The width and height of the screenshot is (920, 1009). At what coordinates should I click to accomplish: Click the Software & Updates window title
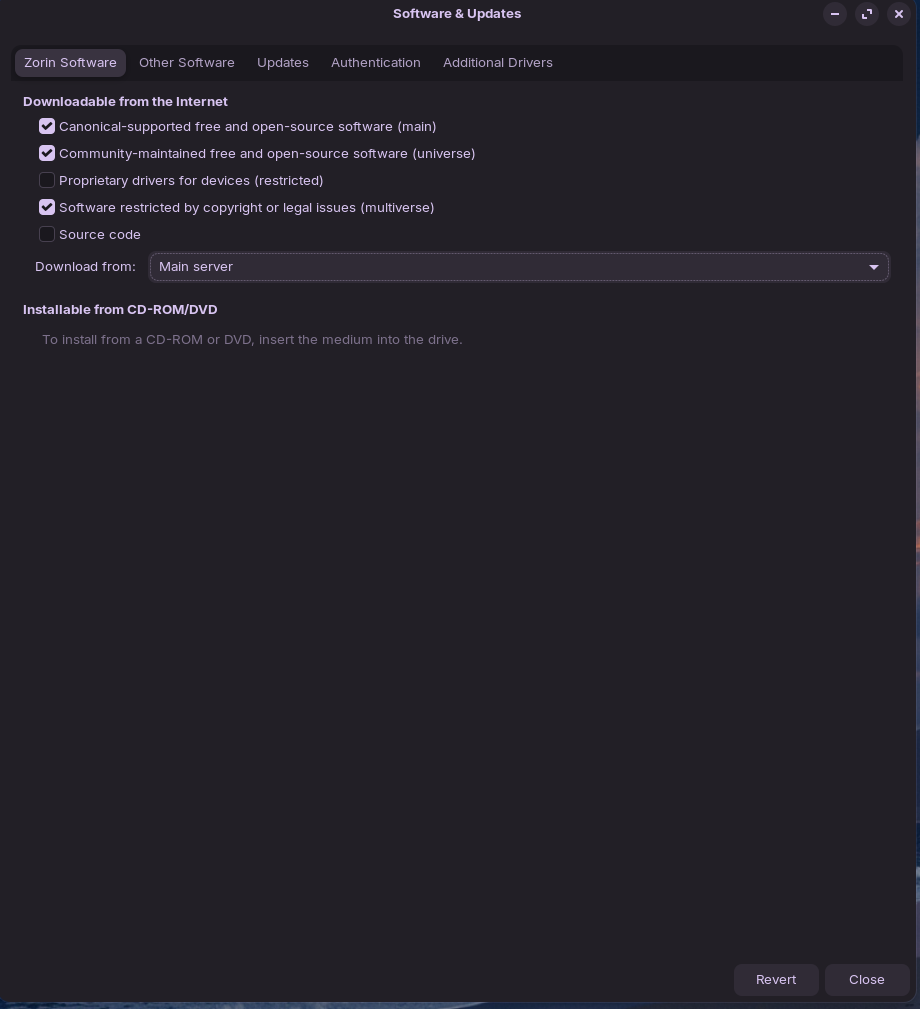(x=457, y=14)
